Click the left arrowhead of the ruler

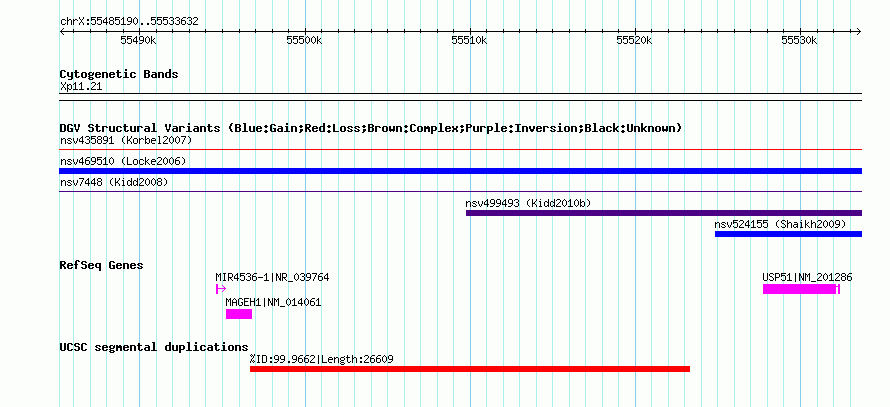(x=62, y=31)
